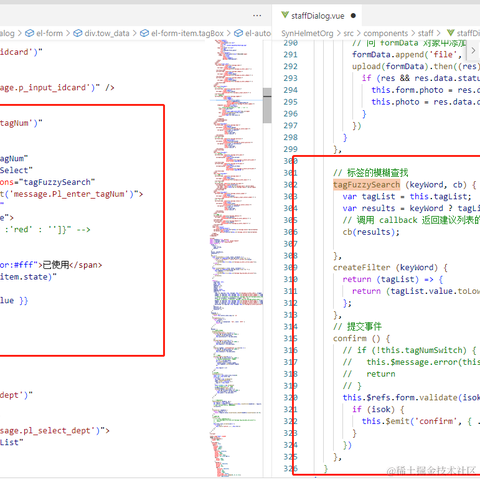Click "tagNum')" text in left editor
The width and height of the screenshot is (480, 480).
pos(21,123)
